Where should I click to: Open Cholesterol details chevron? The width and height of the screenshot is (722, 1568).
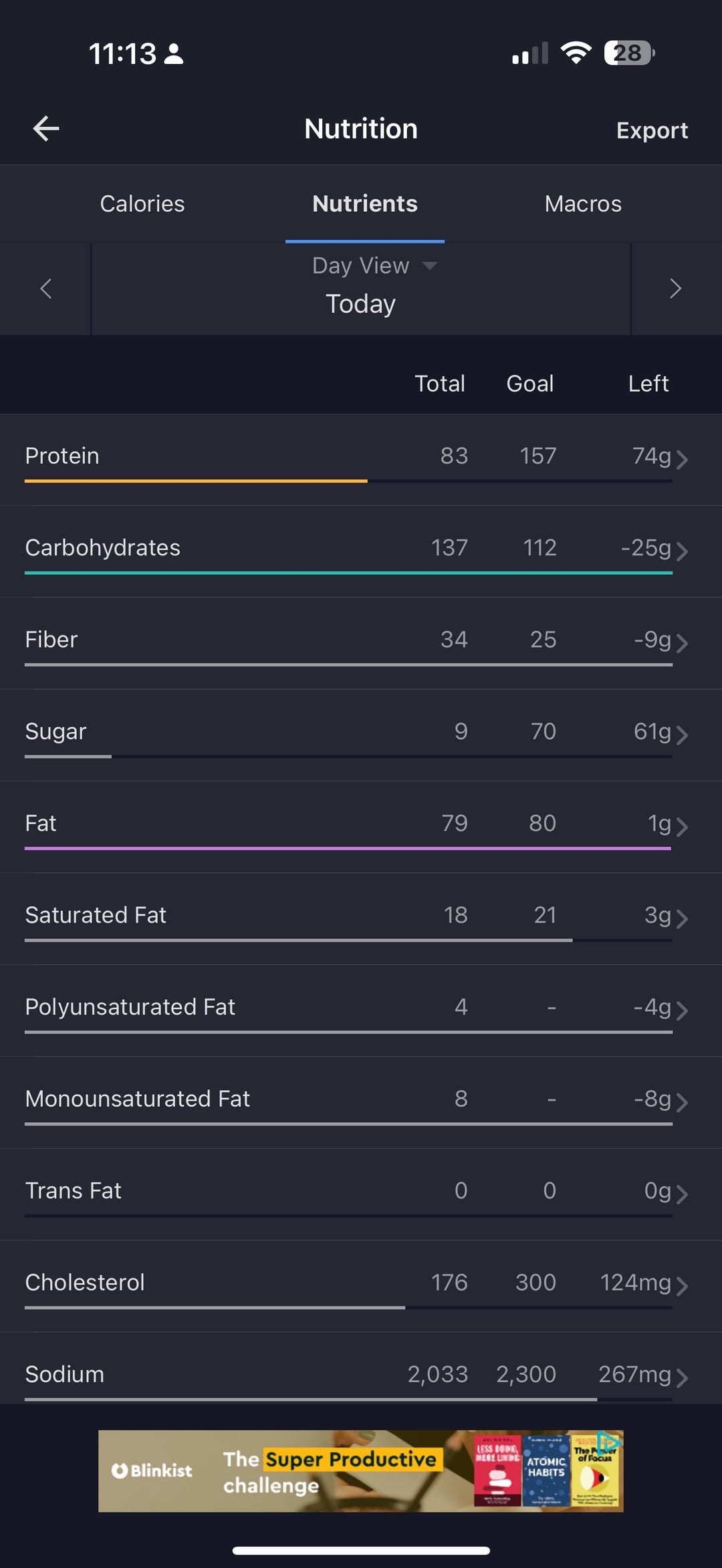[x=681, y=1286]
